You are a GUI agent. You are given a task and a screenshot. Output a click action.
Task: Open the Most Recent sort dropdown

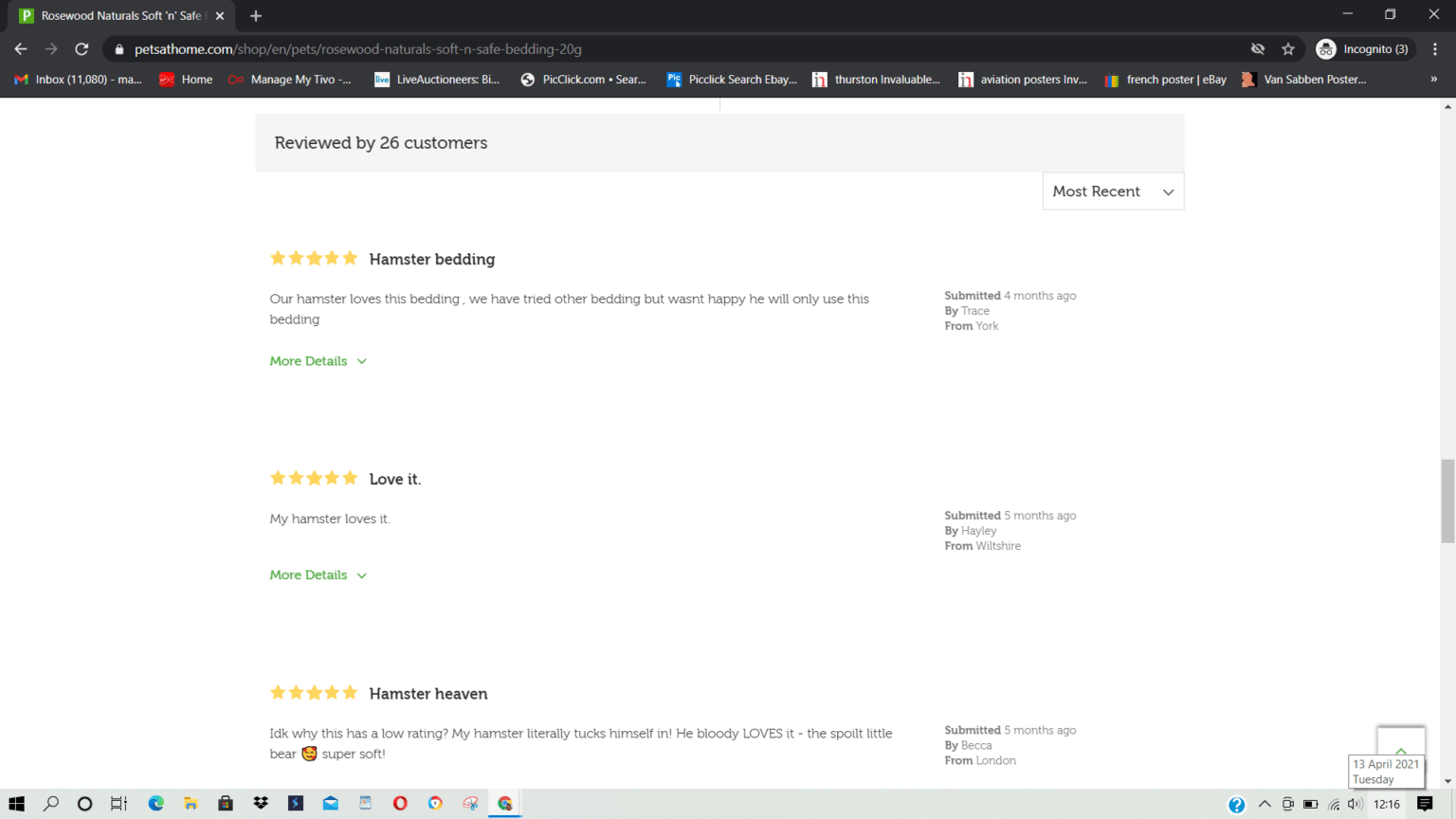click(x=1113, y=191)
